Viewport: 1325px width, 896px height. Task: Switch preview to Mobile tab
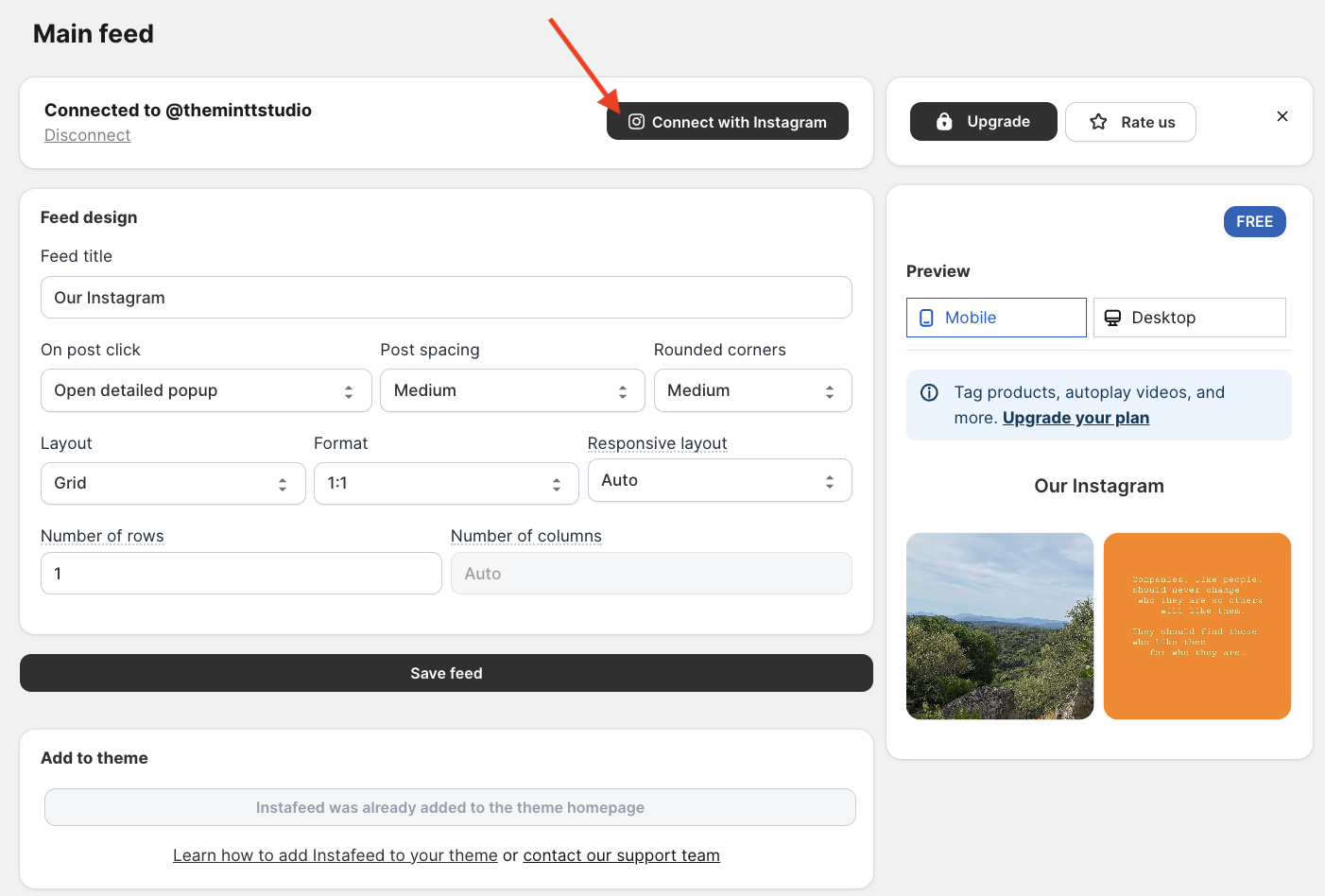996,318
